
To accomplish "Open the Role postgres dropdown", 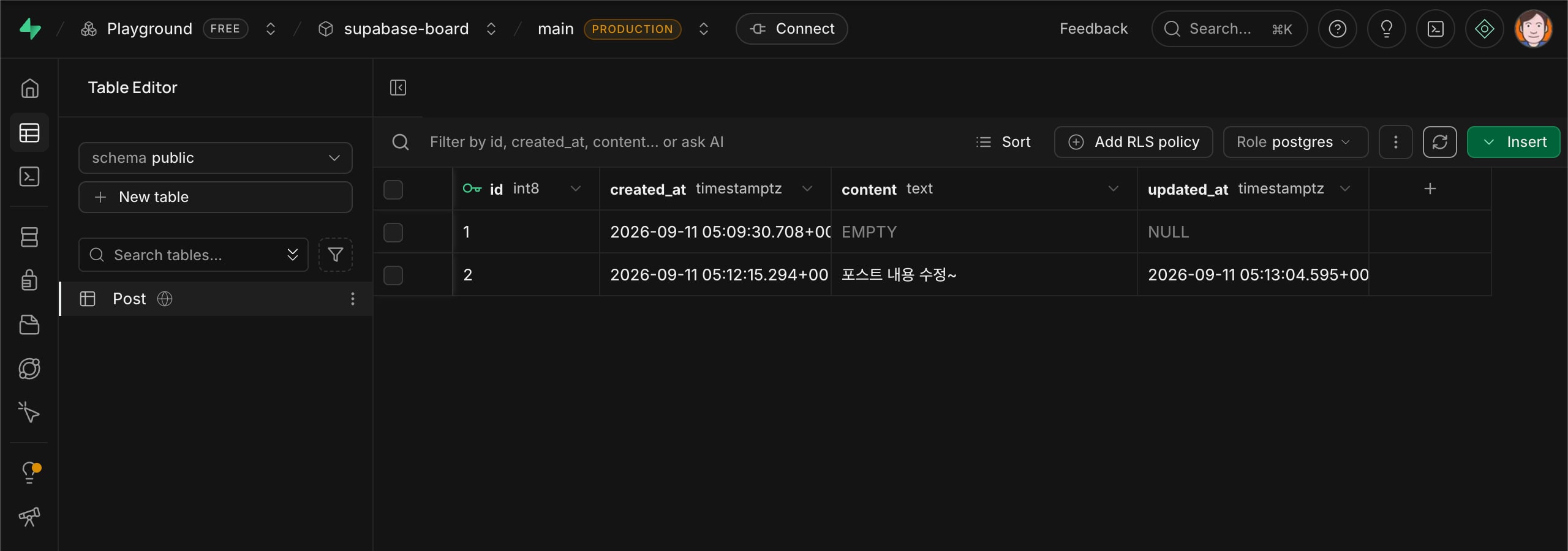I will coord(1295,142).
